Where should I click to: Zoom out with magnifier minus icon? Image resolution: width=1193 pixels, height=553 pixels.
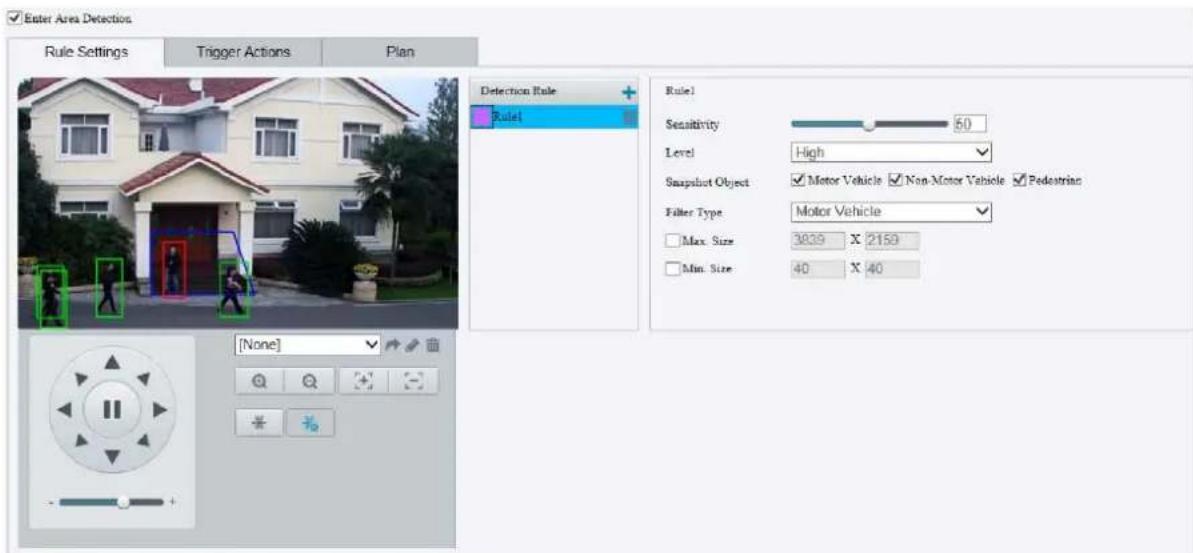click(x=310, y=382)
